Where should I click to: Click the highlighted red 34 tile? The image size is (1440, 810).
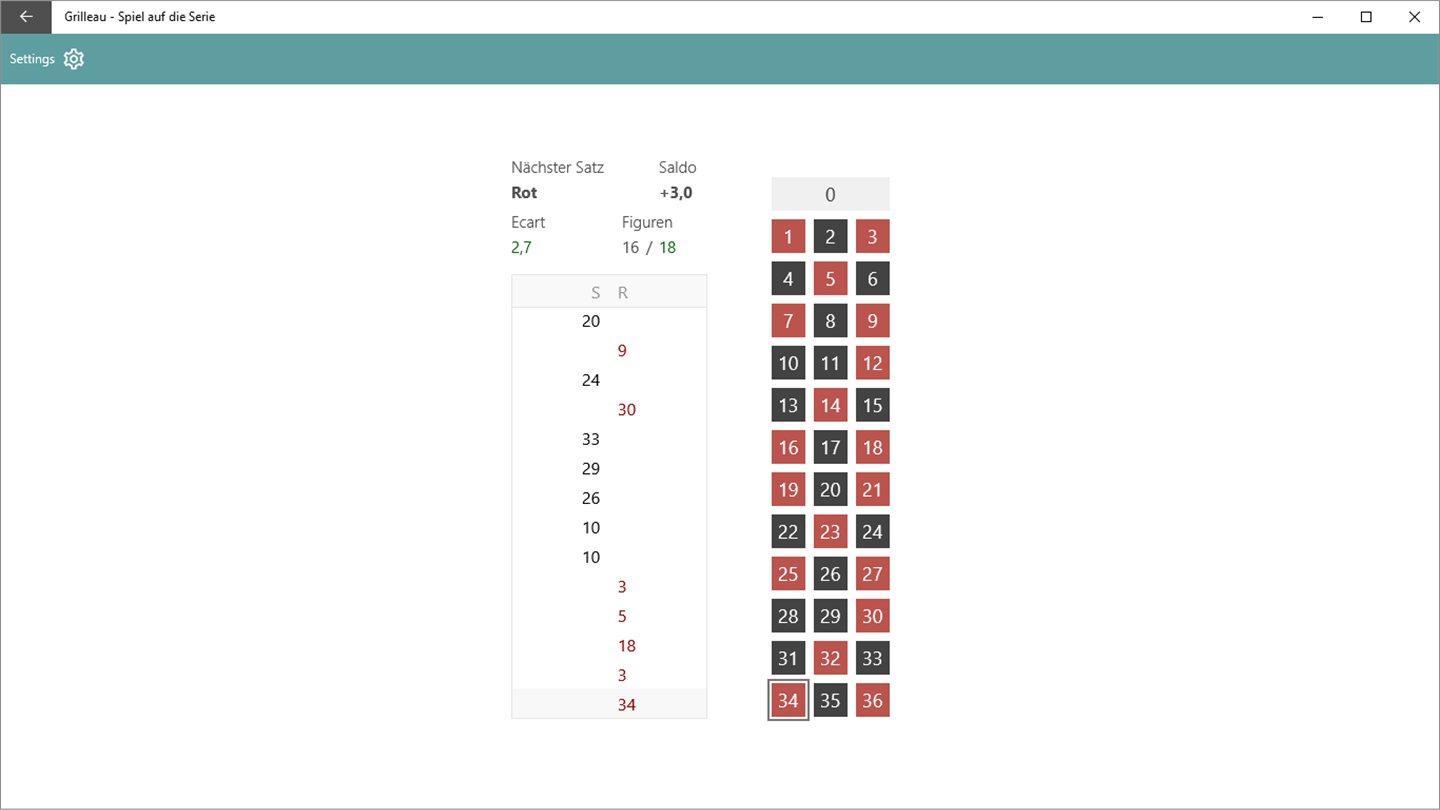pos(788,700)
